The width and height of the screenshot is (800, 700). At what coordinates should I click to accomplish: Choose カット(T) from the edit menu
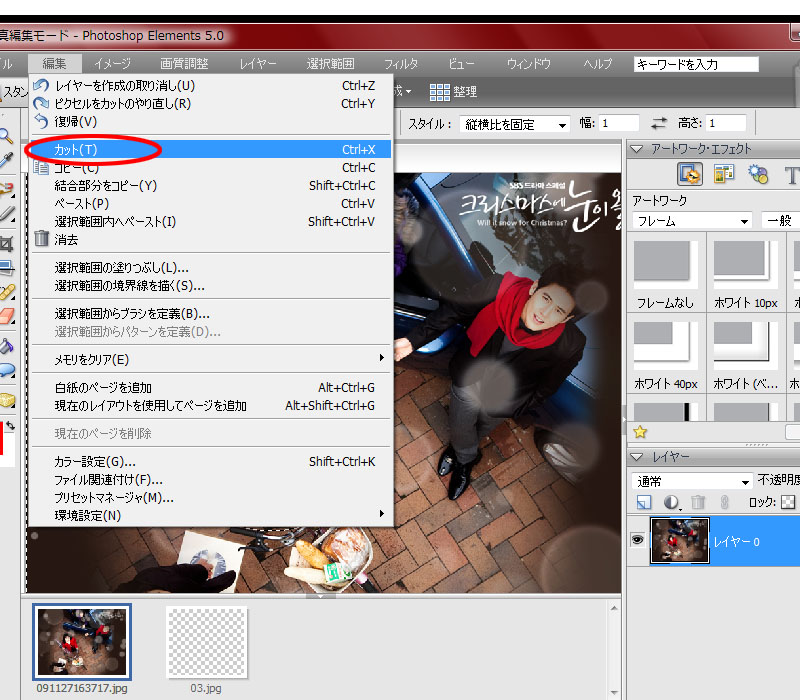(211, 149)
